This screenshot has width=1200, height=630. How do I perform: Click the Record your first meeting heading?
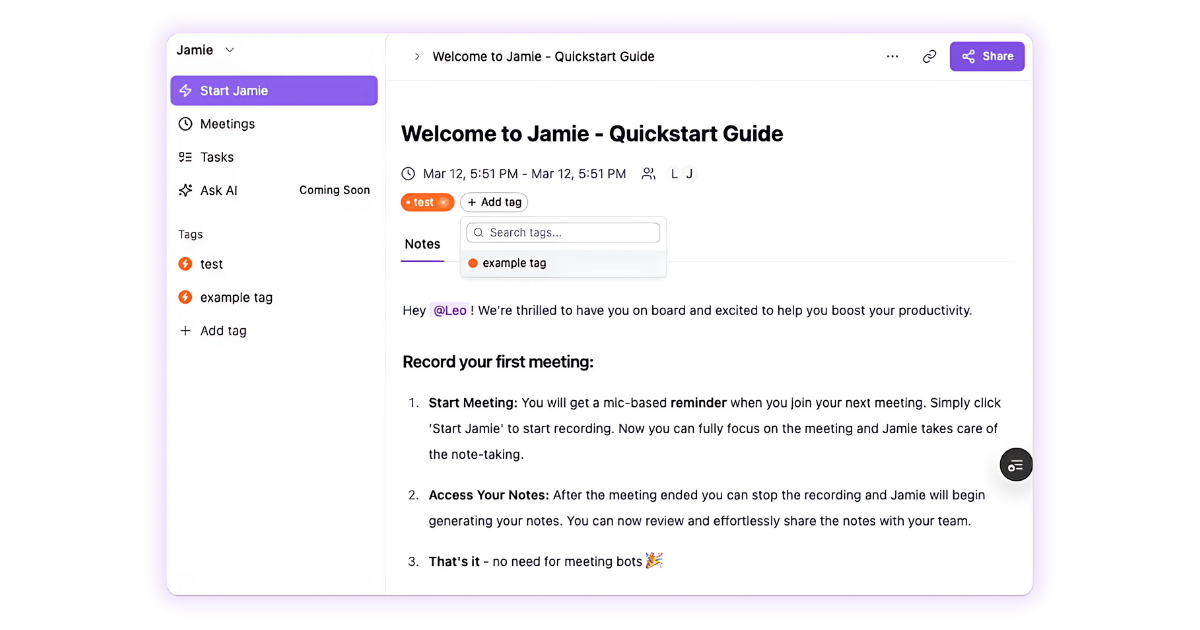tap(498, 362)
